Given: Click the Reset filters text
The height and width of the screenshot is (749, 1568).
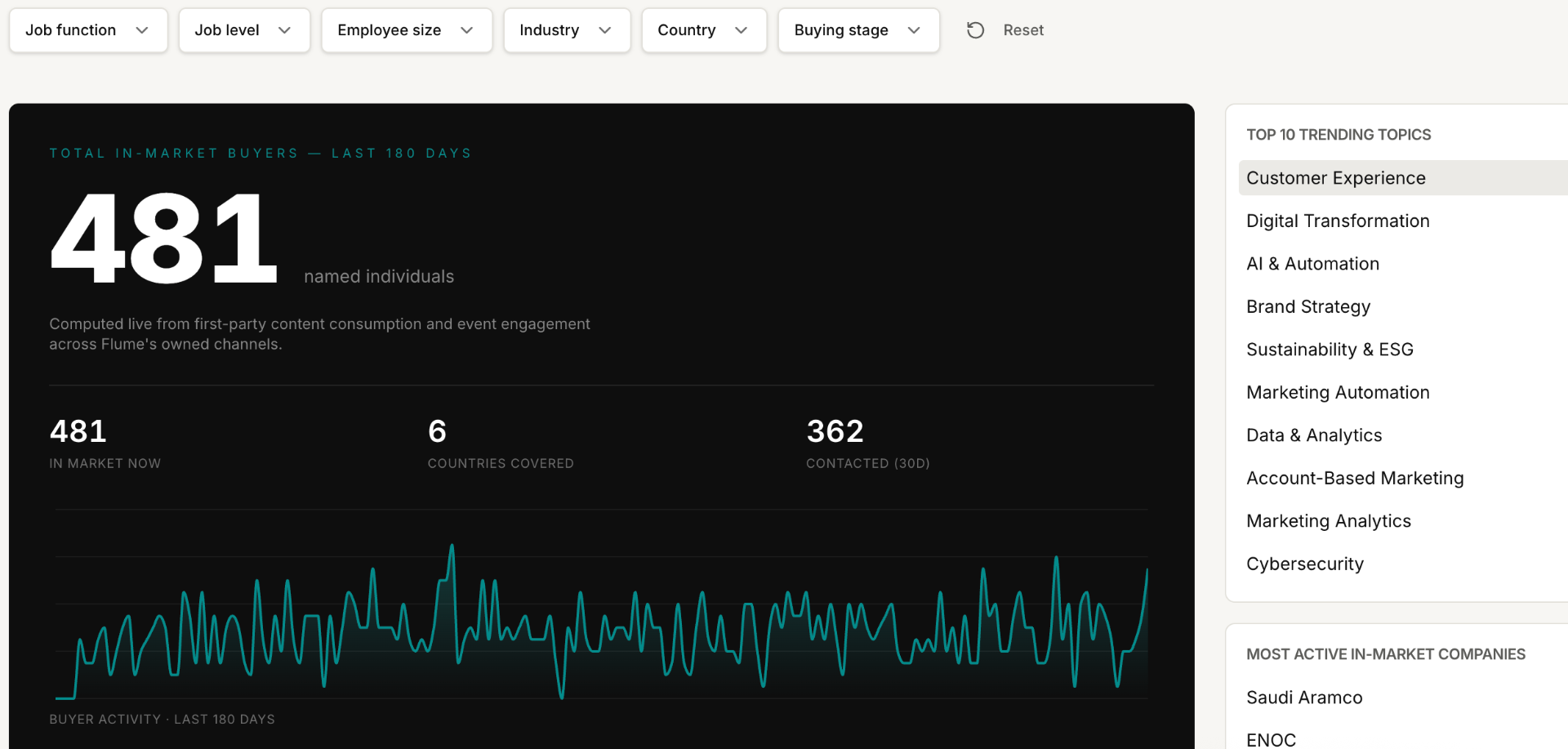Looking at the screenshot, I should point(1023,30).
